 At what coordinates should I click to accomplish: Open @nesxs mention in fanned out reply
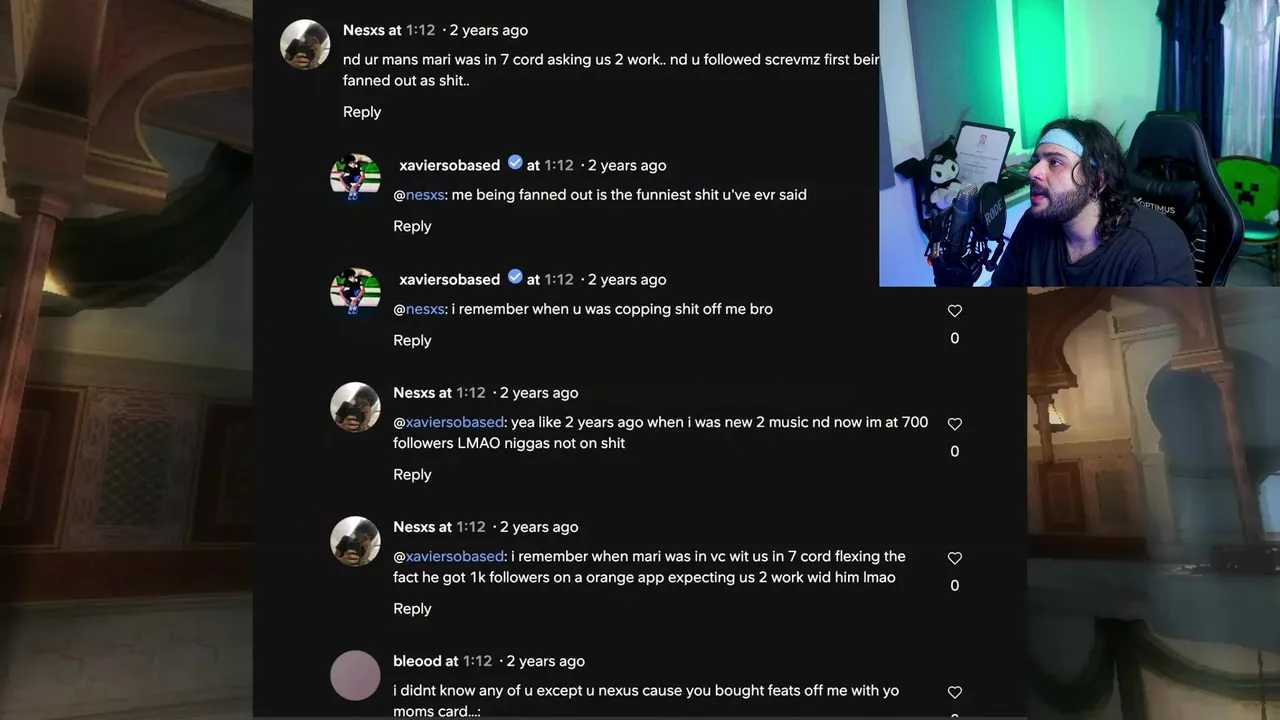(x=419, y=195)
